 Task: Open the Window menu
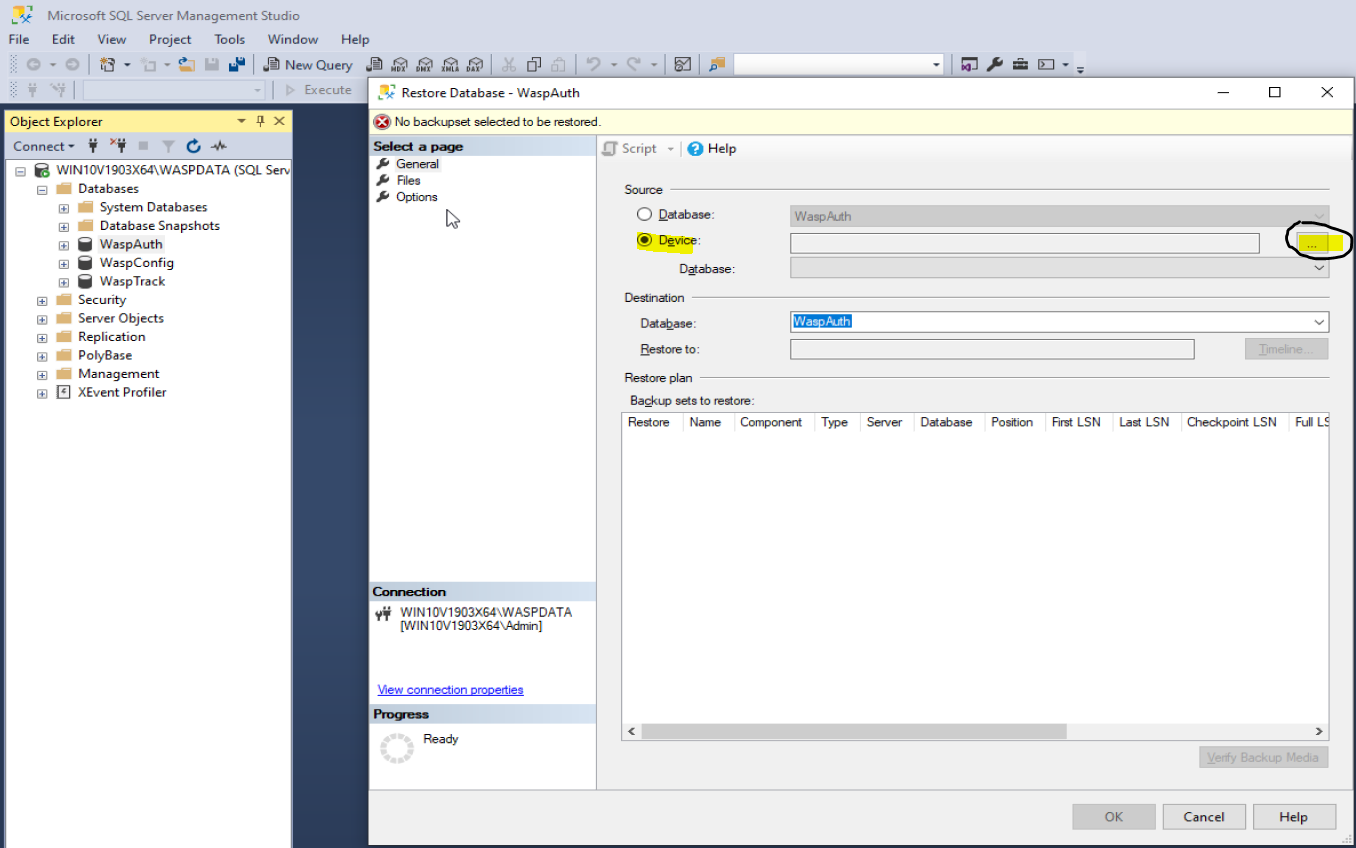293,39
